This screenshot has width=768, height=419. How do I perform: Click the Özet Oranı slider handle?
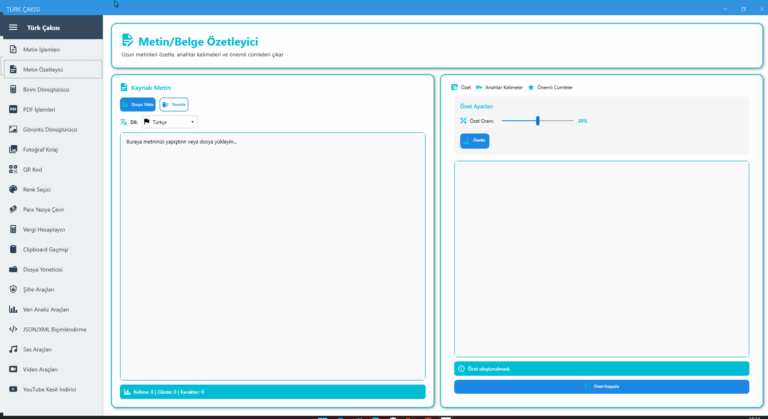[538, 120]
